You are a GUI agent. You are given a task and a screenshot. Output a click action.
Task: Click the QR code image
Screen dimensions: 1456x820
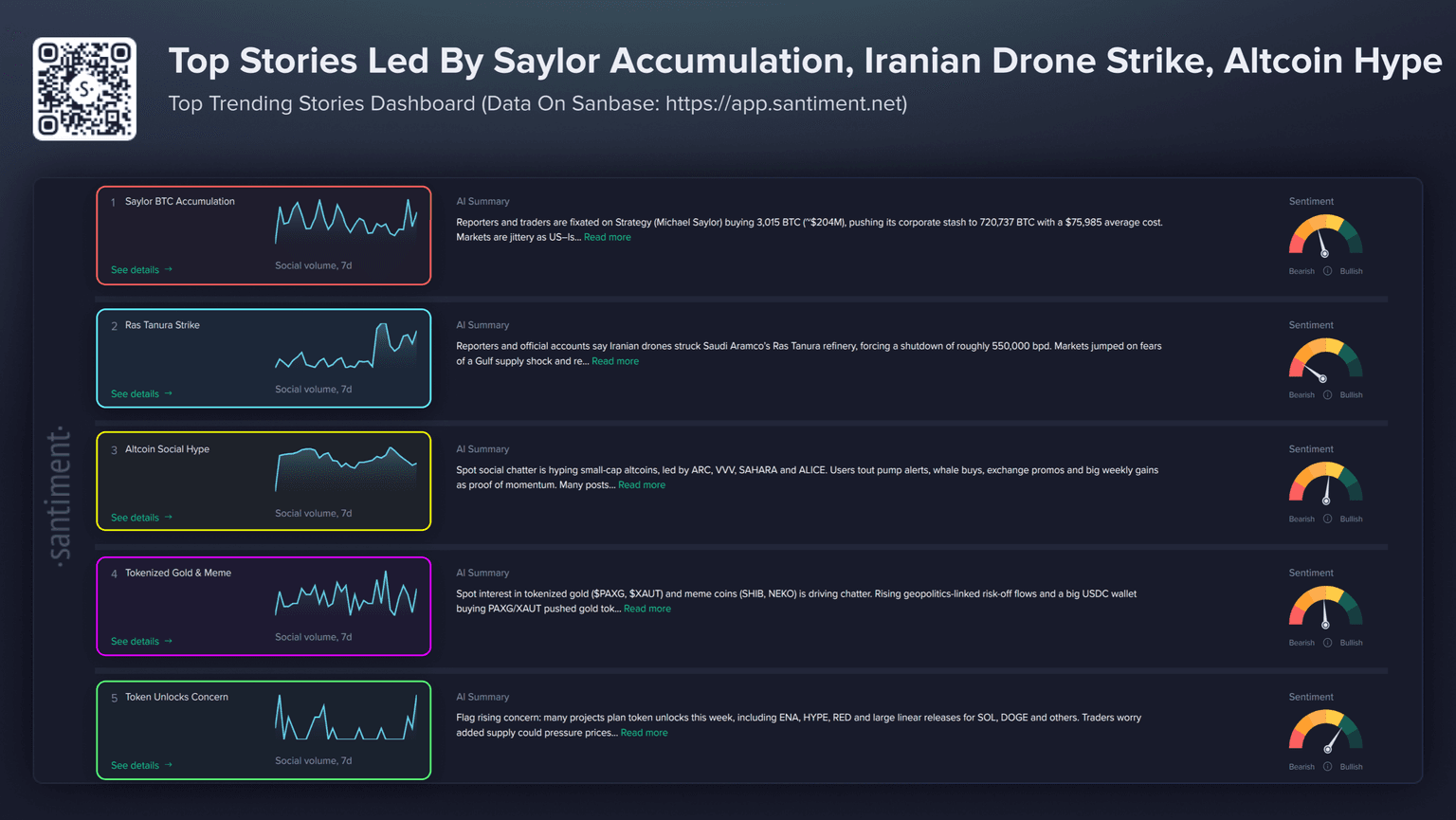[x=84, y=89]
